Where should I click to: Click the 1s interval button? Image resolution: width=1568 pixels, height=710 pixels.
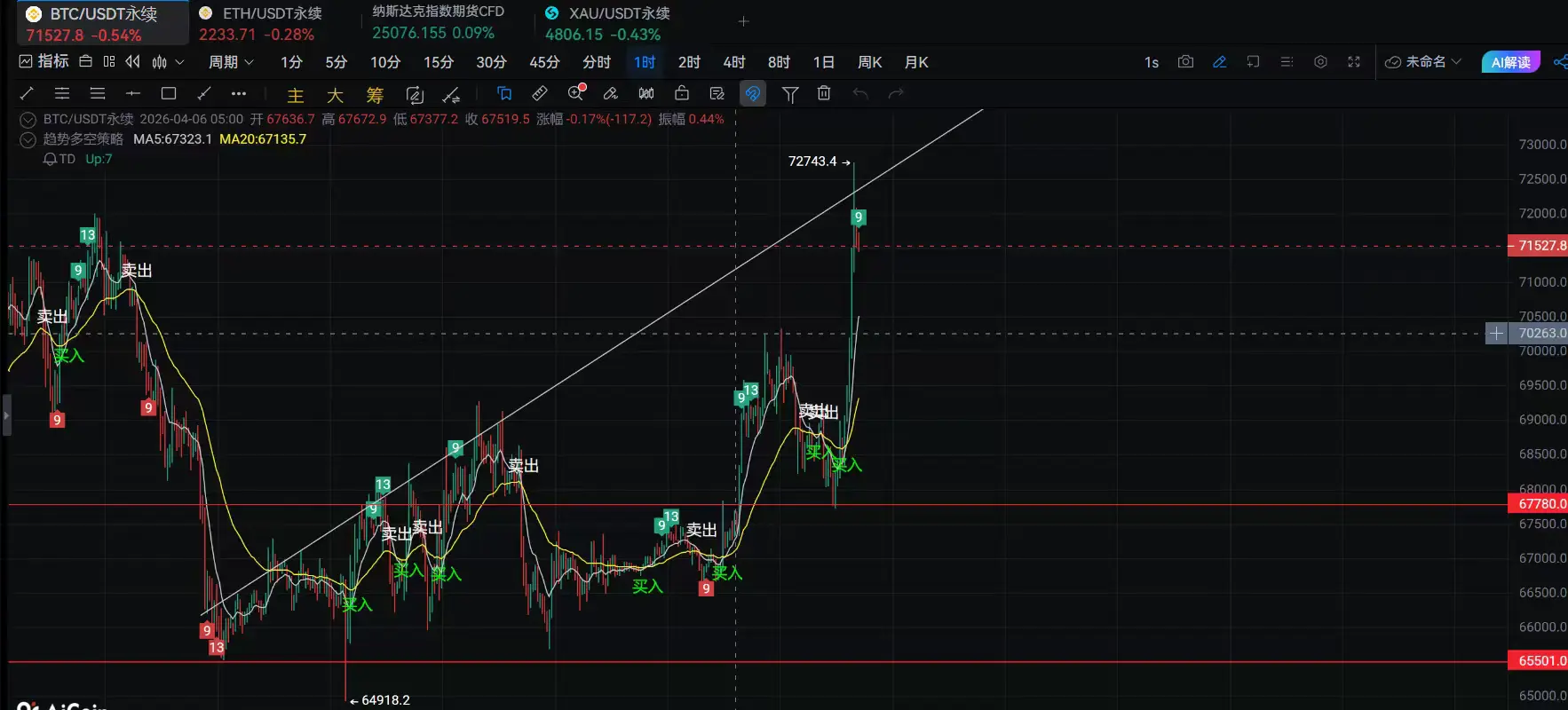click(1152, 62)
